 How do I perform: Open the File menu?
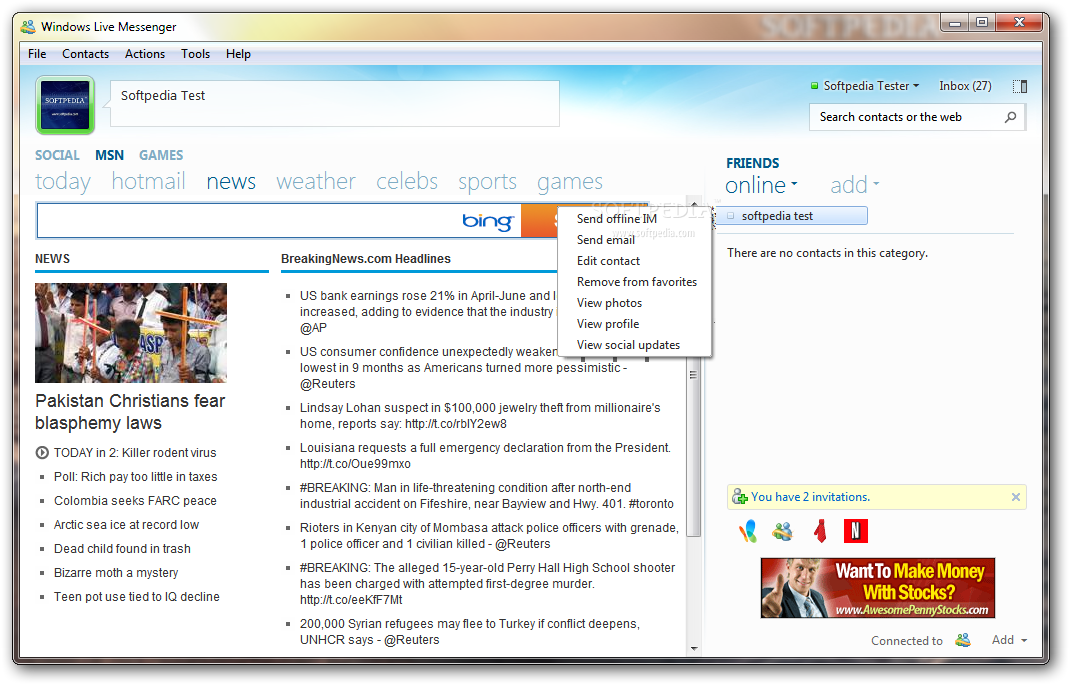(x=37, y=54)
